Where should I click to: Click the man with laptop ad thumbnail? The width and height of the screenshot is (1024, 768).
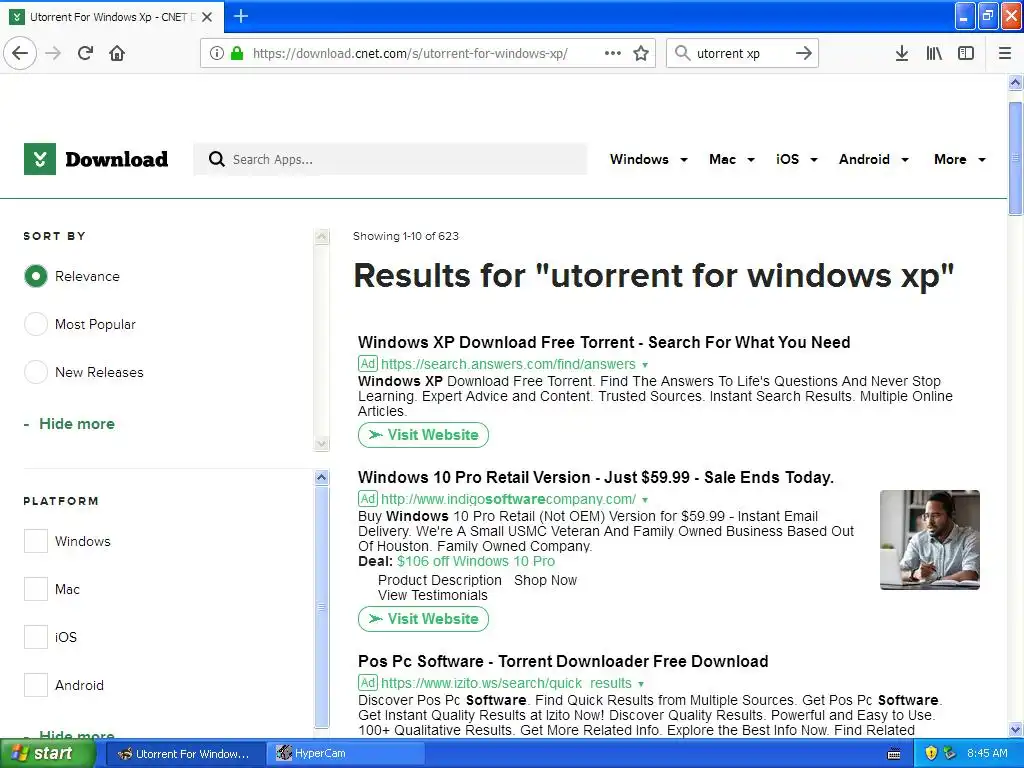click(929, 540)
